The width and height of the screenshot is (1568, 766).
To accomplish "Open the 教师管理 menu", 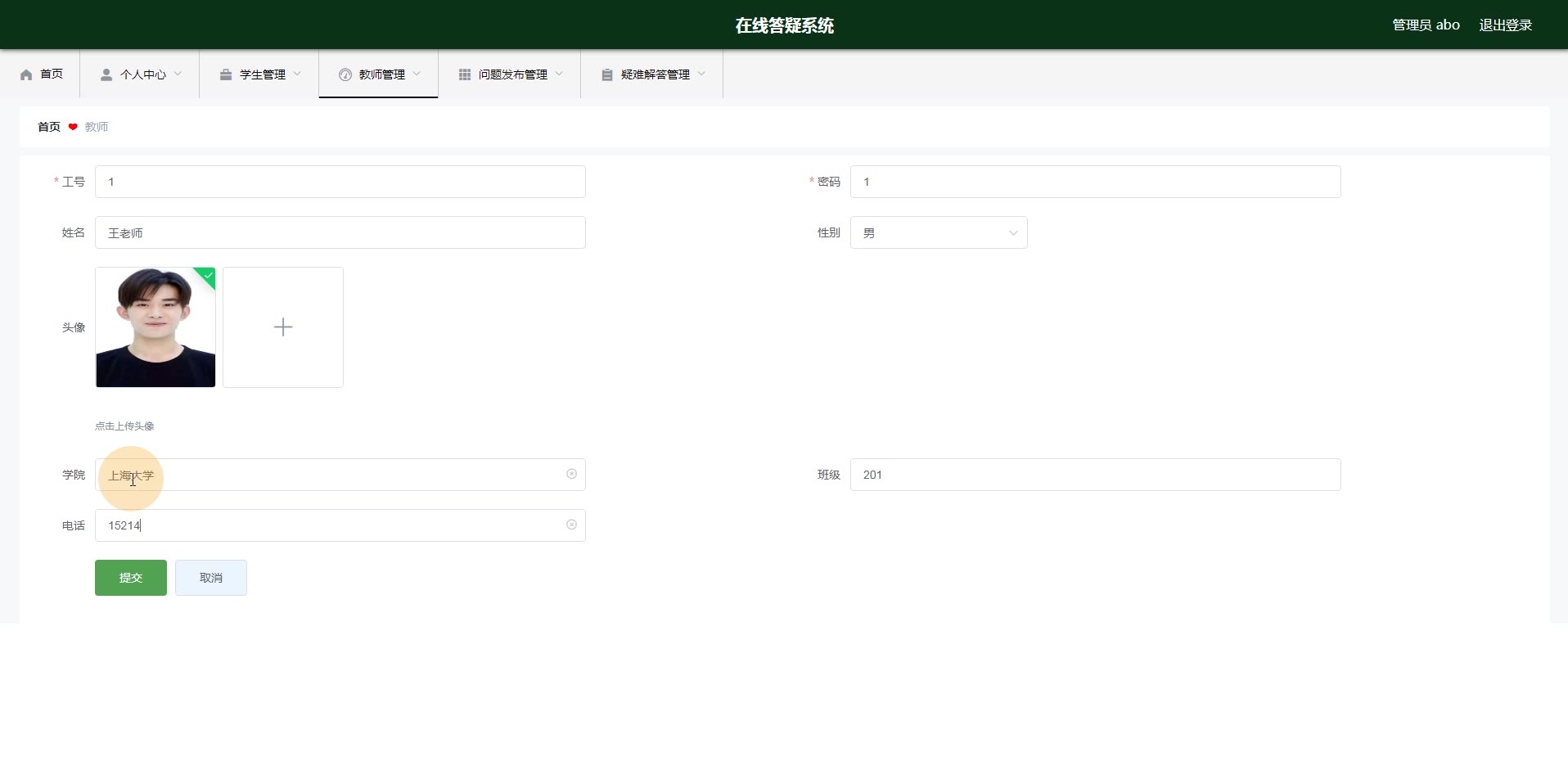I will pyautogui.click(x=379, y=74).
